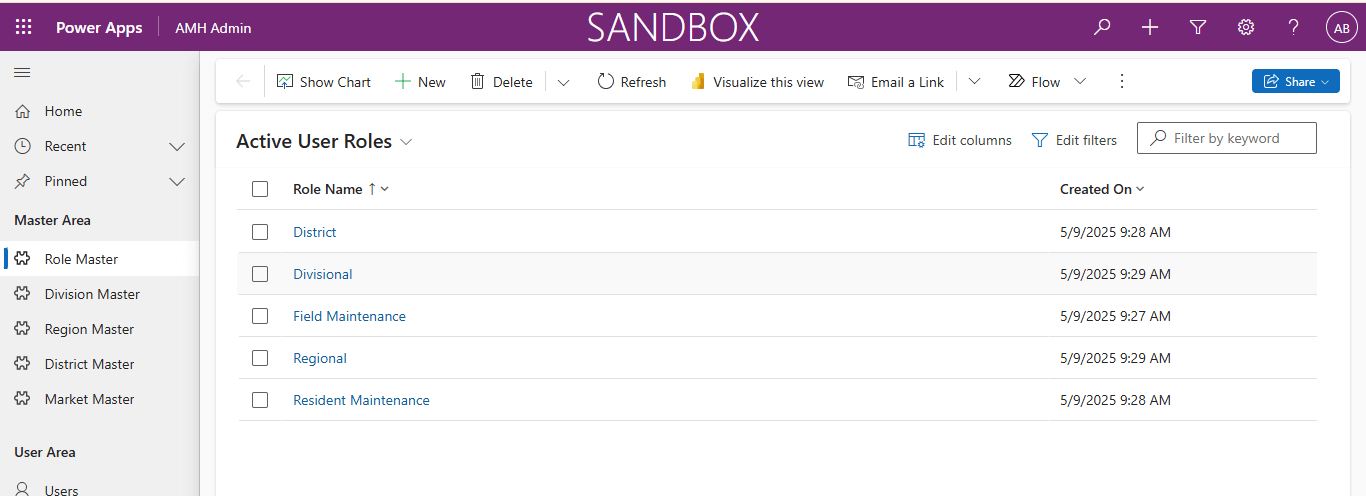This screenshot has width=1366, height=496.
Task: Click the search magnifier icon in header
Action: click(x=1102, y=27)
